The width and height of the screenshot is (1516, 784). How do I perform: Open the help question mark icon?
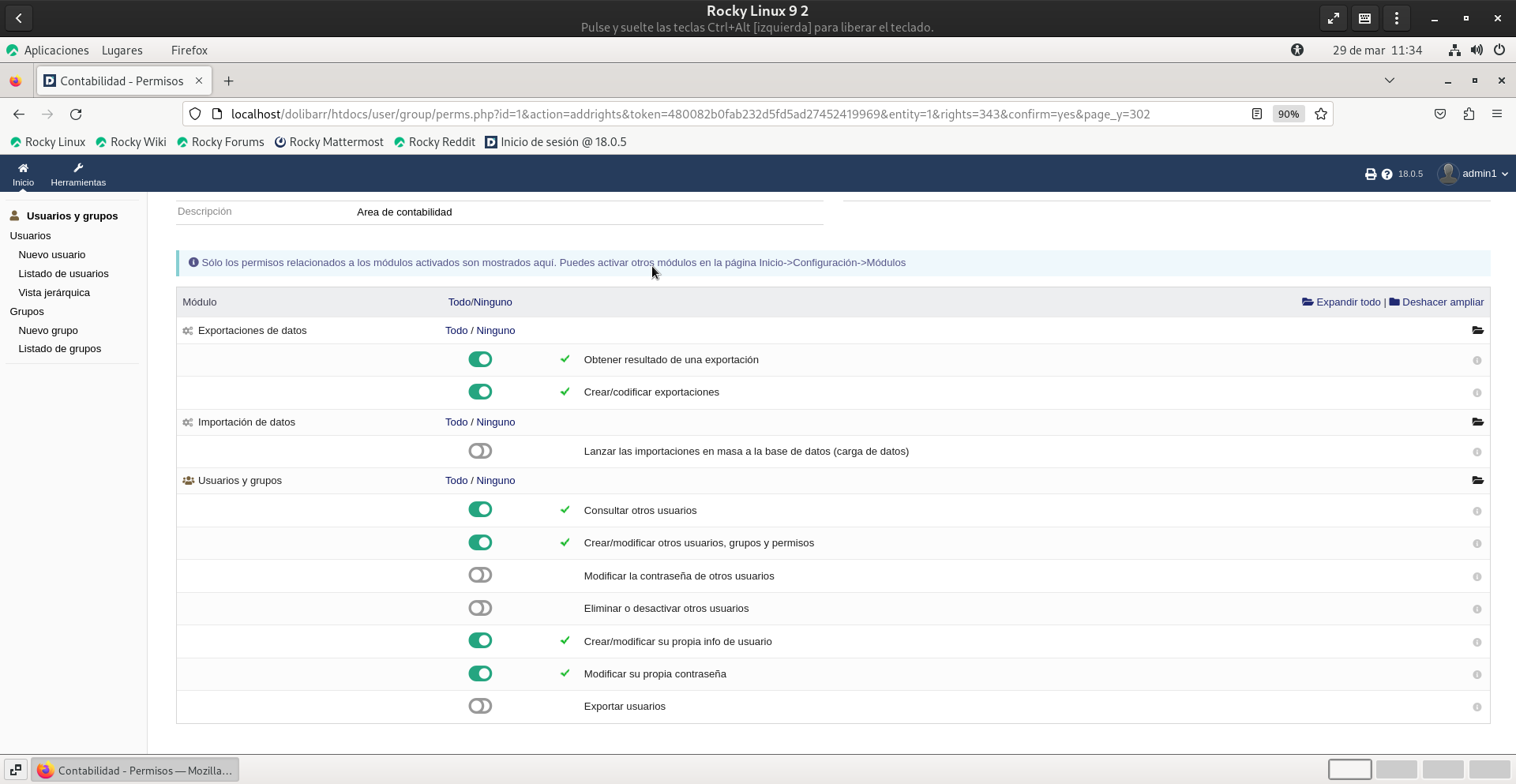click(1387, 174)
